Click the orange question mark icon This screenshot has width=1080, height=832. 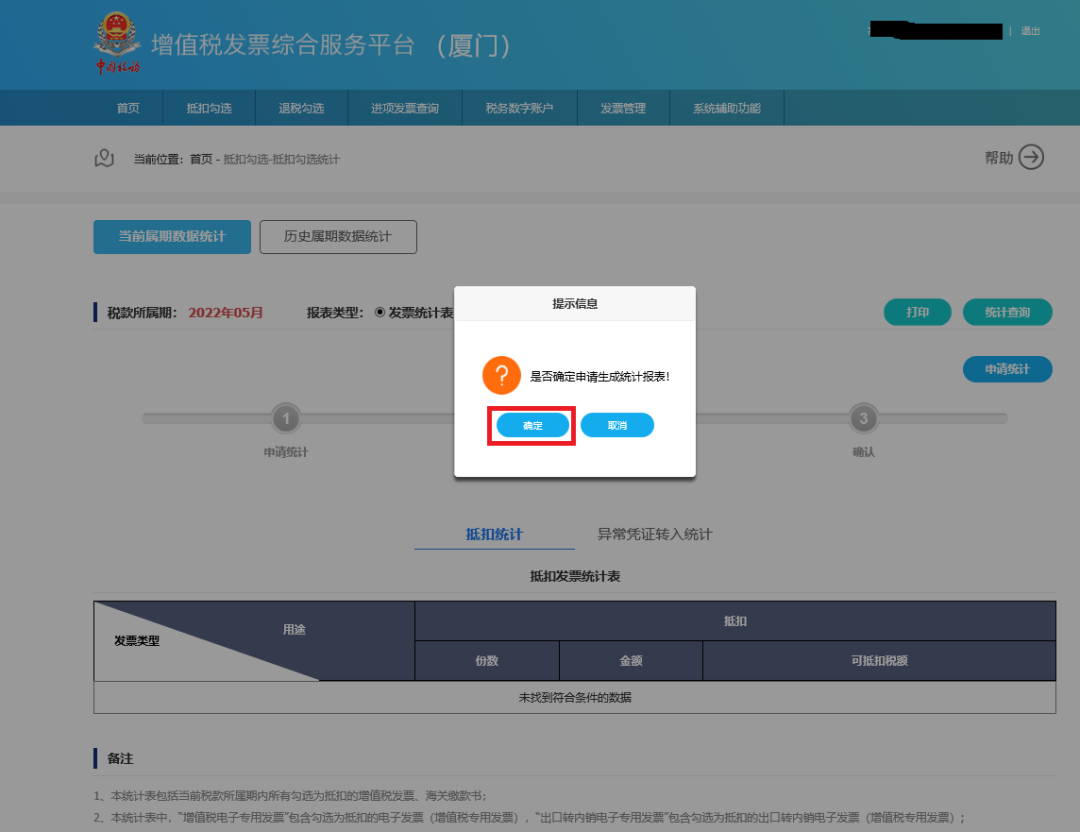[x=501, y=376]
